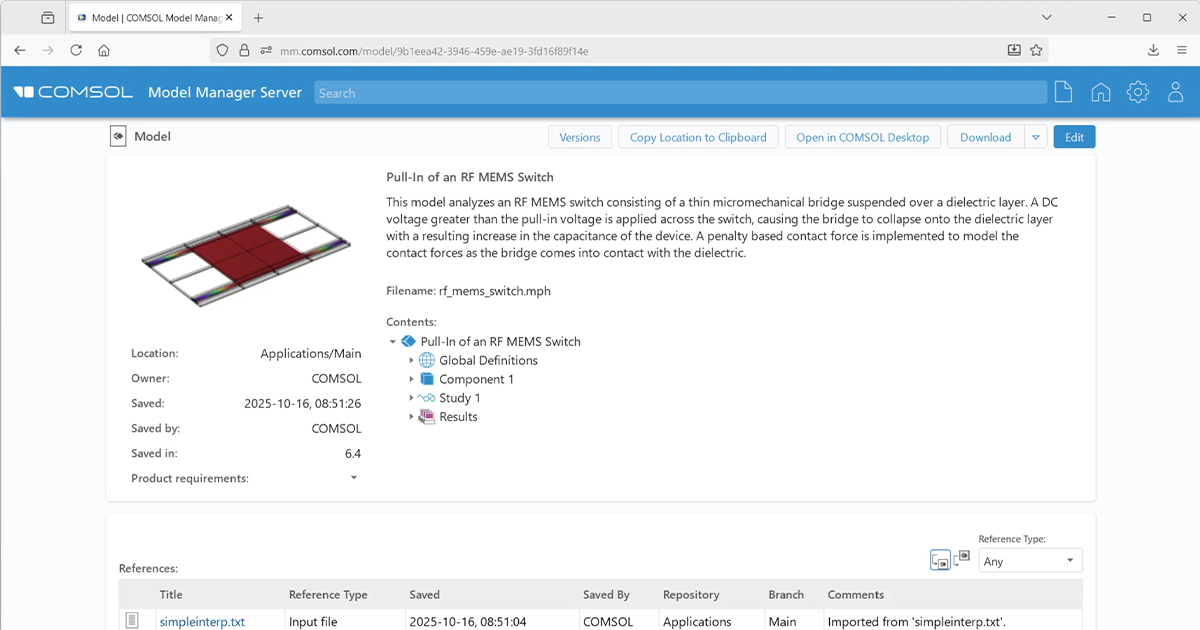
Task: Open the user account icon
Action: (1176, 93)
